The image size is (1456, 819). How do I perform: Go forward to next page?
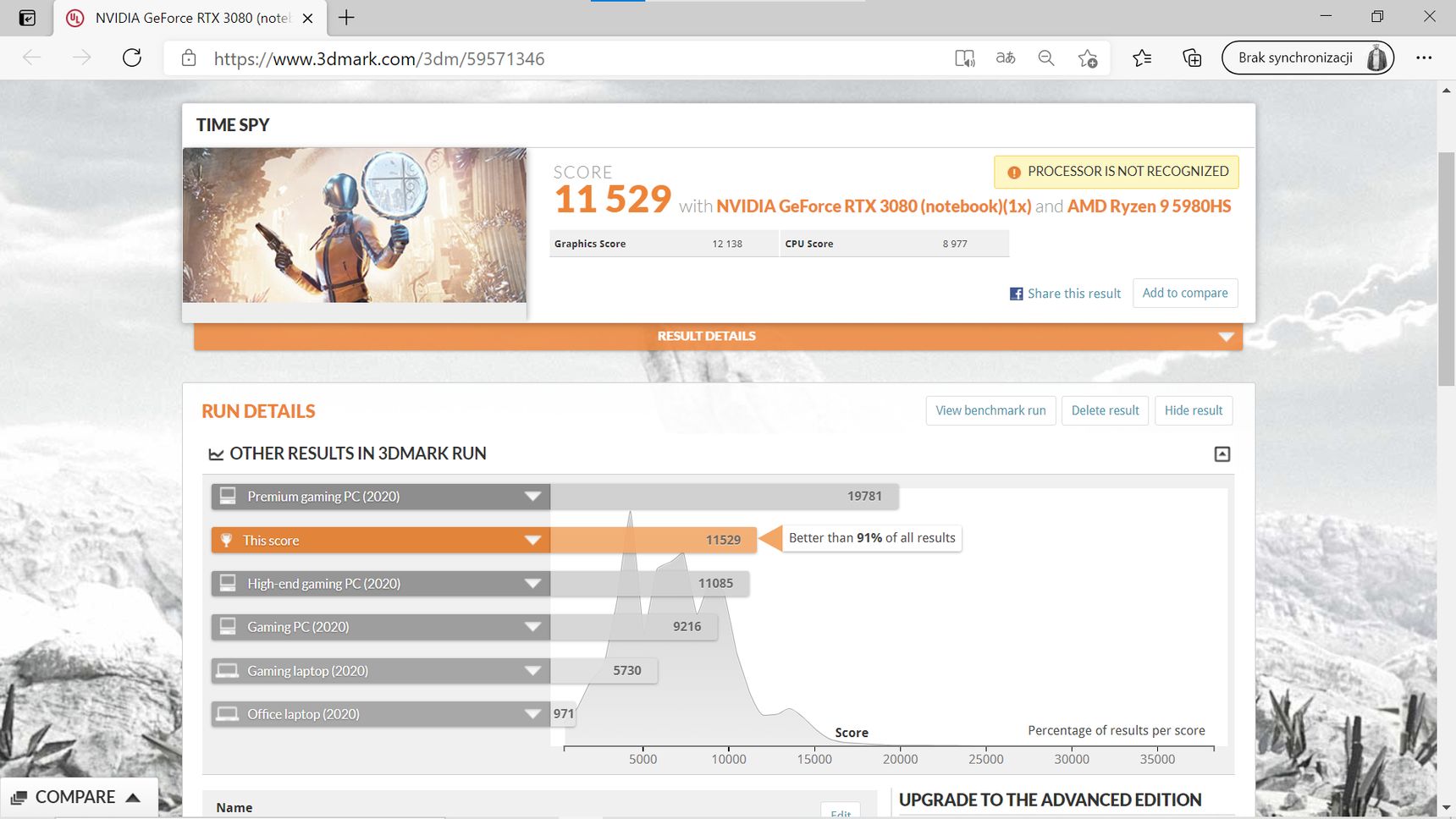coord(82,58)
